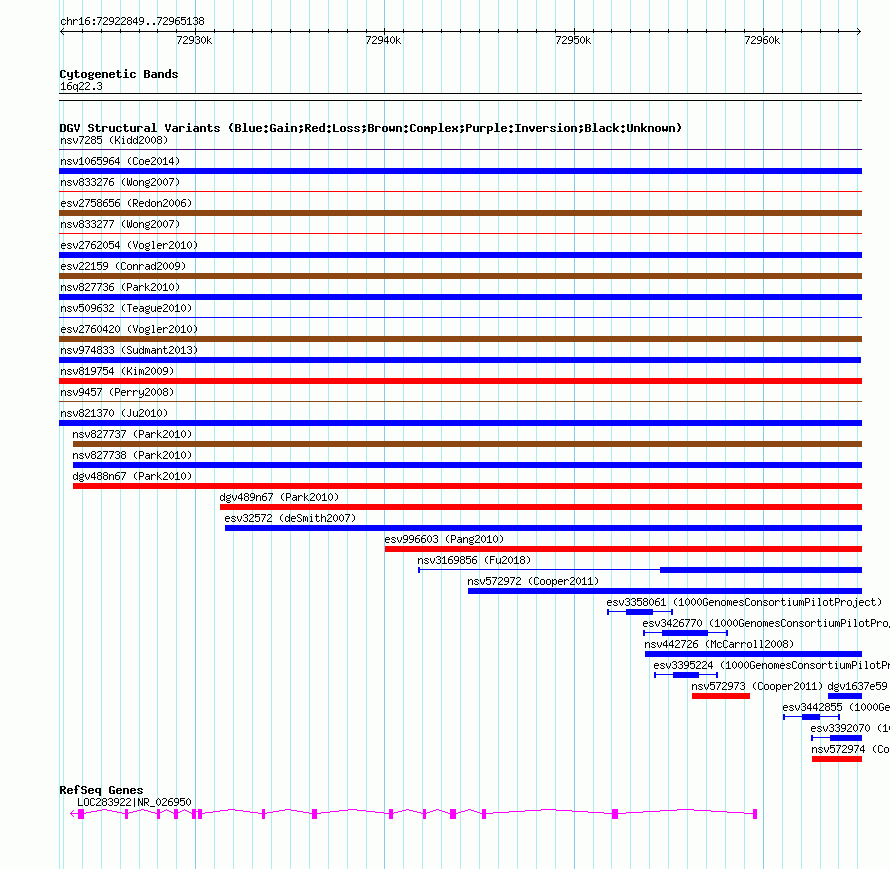
Task: Click the esv3395224 variant glyph
Action: (x=686, y=675)
